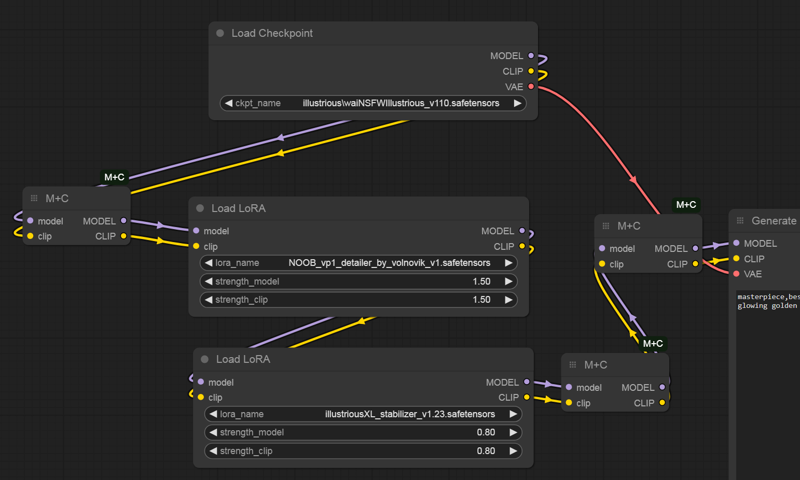The image size is (800, 480).
Task: Click CLIP output port of M+C beside Generate
Action: pyautogui.click(x=695, y=264)
